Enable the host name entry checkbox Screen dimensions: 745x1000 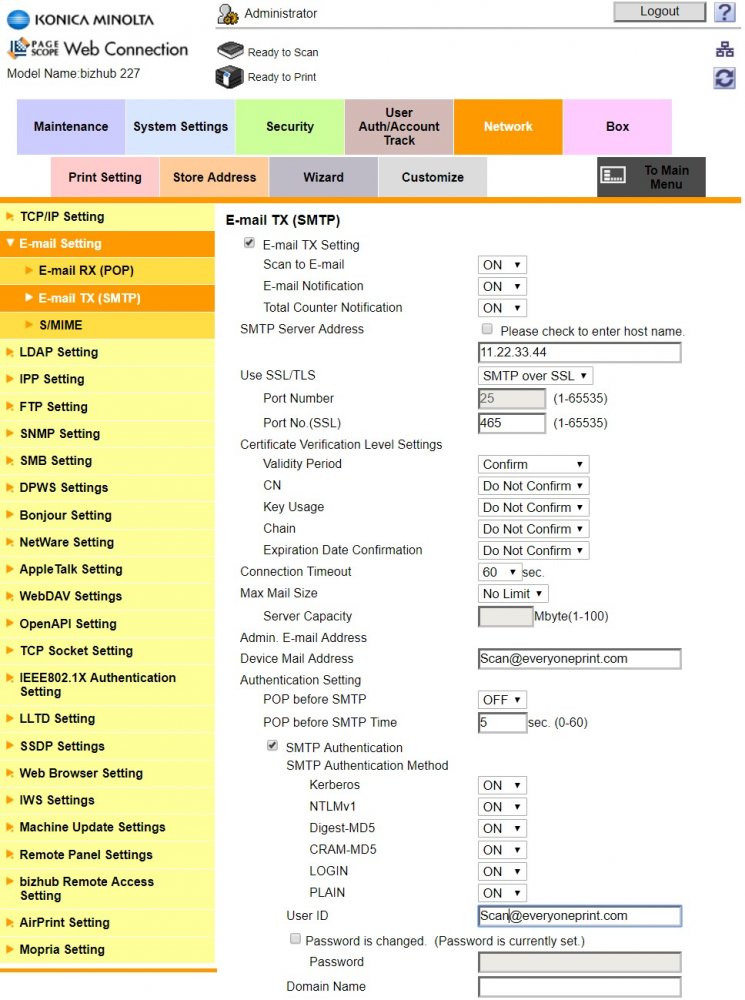point(487,329)
